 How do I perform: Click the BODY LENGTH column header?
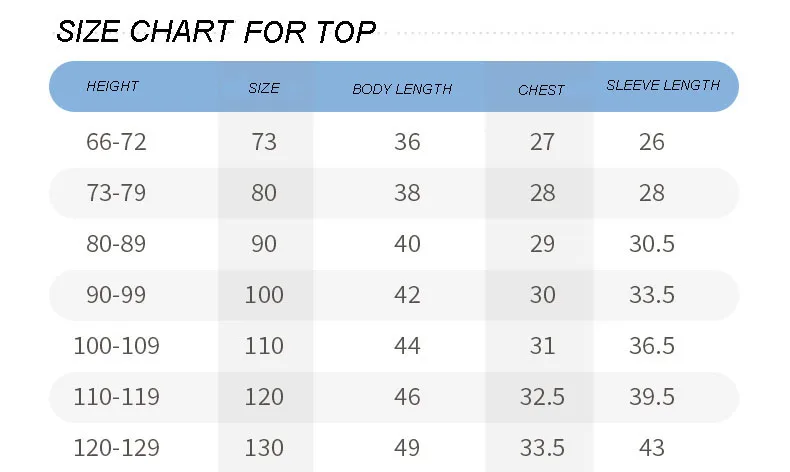pos(402,89)
